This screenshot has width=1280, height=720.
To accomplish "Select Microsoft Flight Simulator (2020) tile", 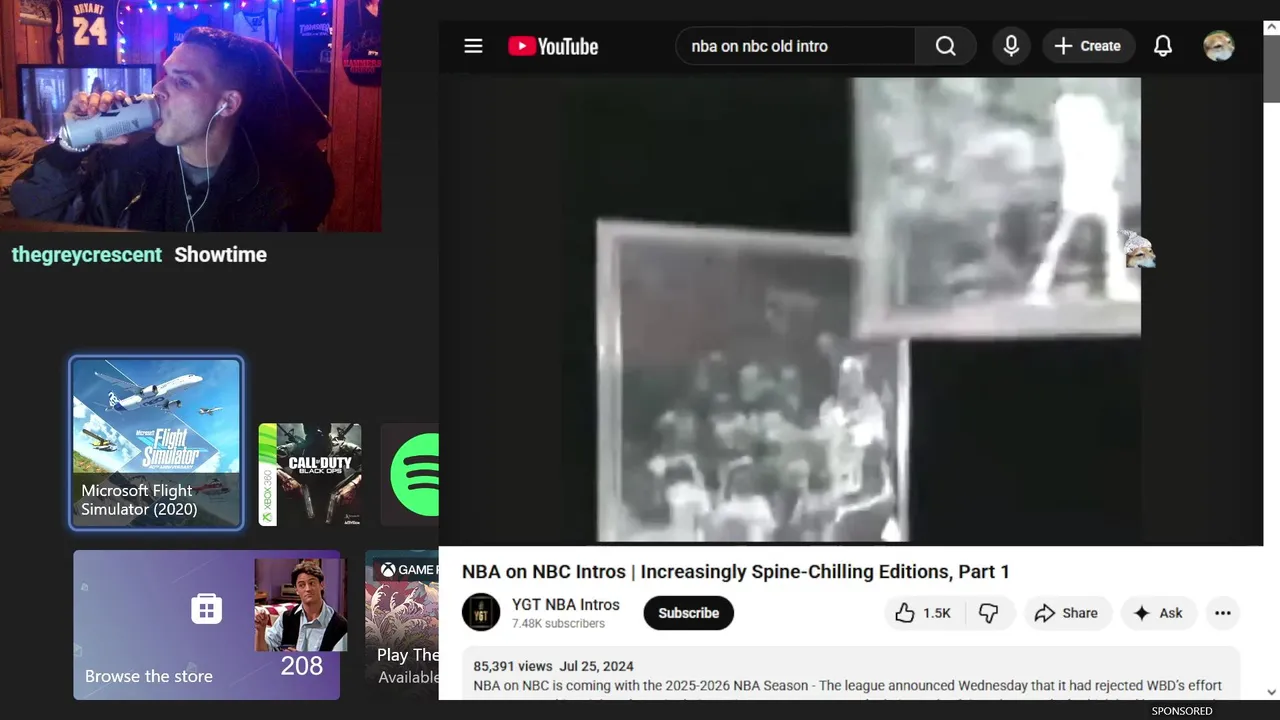I will coord(156,443).
